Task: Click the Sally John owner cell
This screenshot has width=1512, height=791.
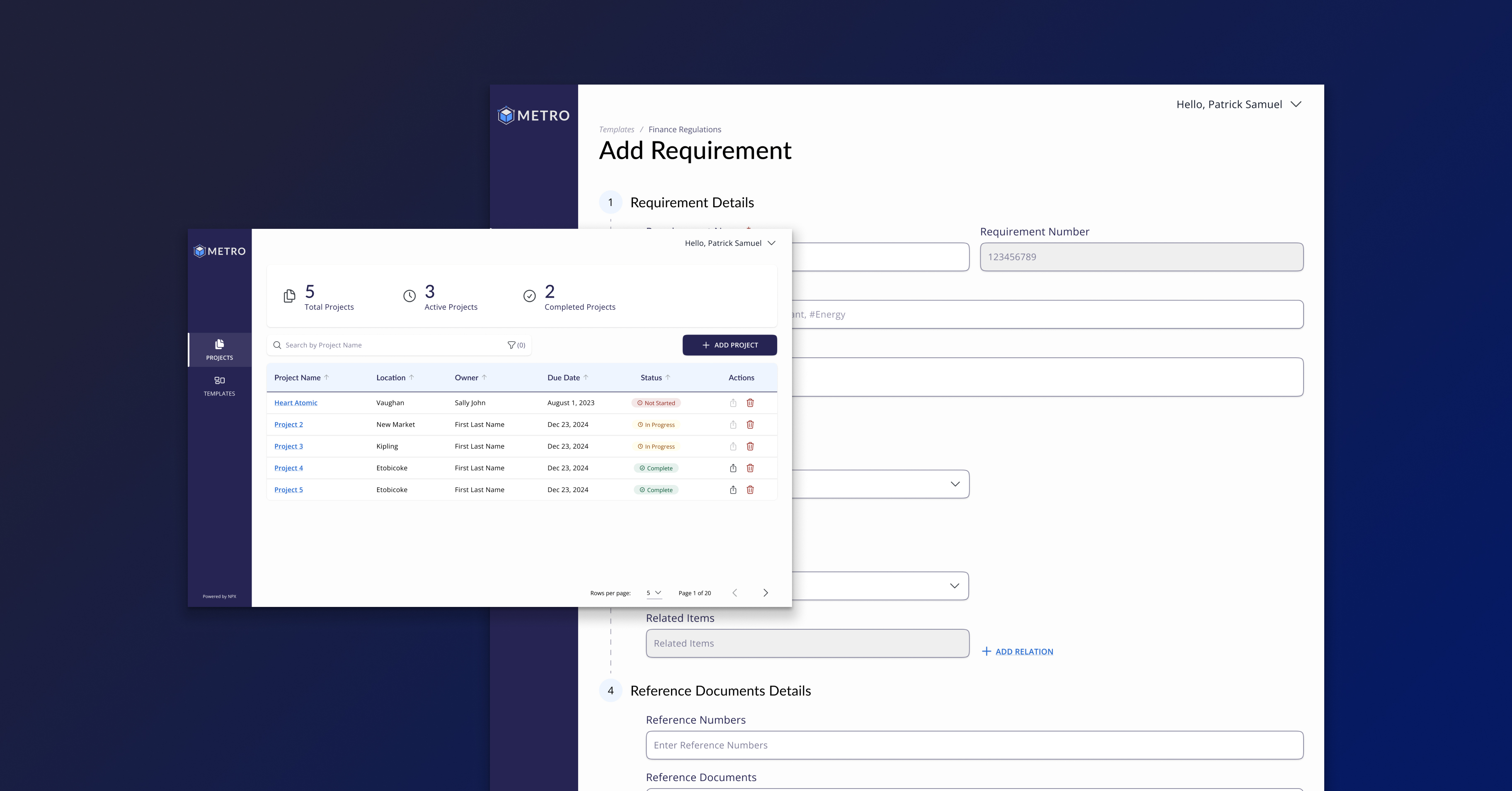Action: (x=470, y=403)
